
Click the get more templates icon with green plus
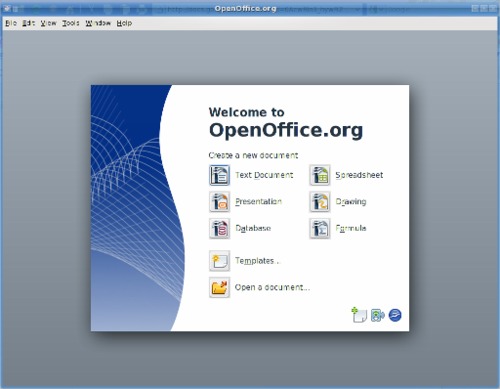tap(359, 315)
